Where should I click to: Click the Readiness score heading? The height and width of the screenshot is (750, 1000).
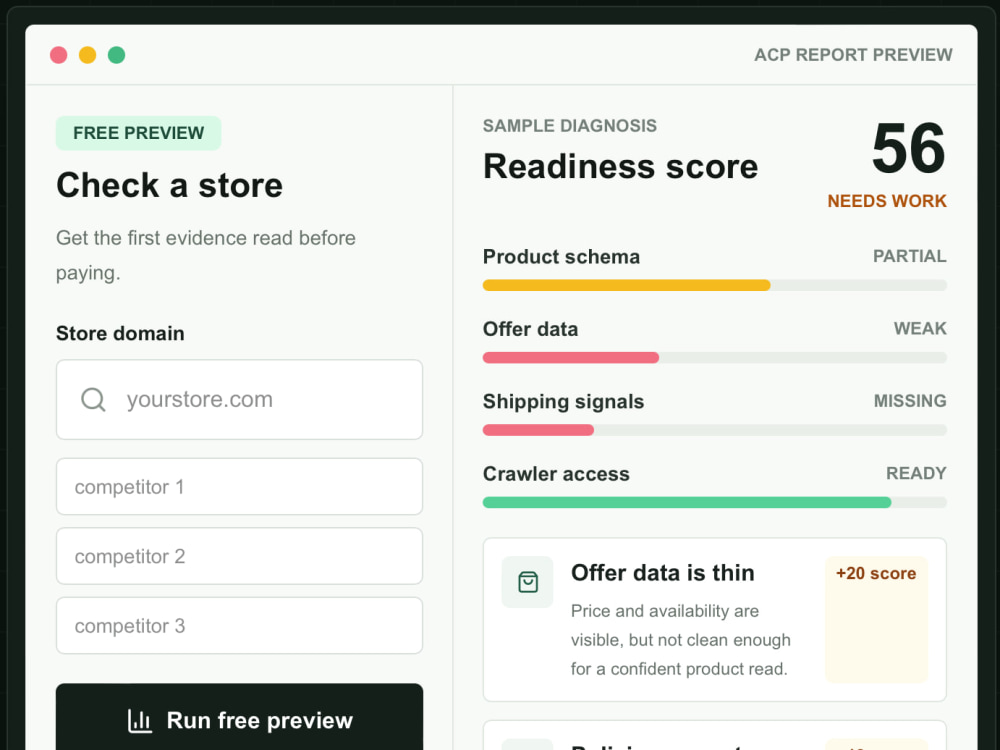[x=621, y=167]
